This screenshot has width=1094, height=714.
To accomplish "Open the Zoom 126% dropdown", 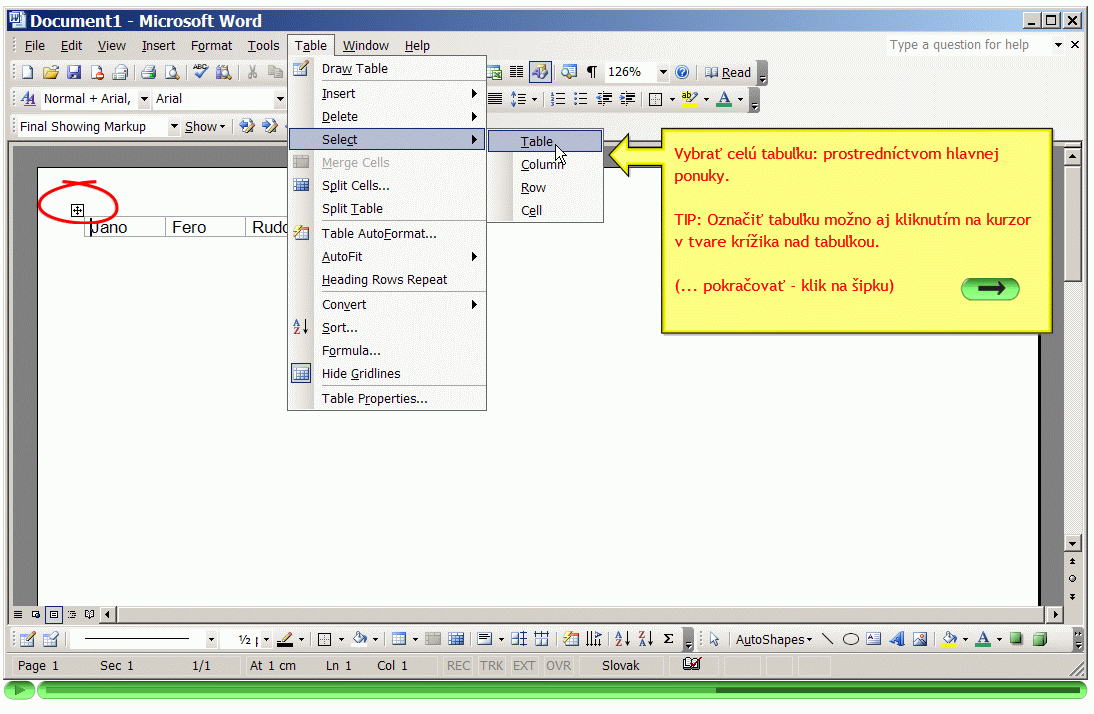I will tap(663, 72).
